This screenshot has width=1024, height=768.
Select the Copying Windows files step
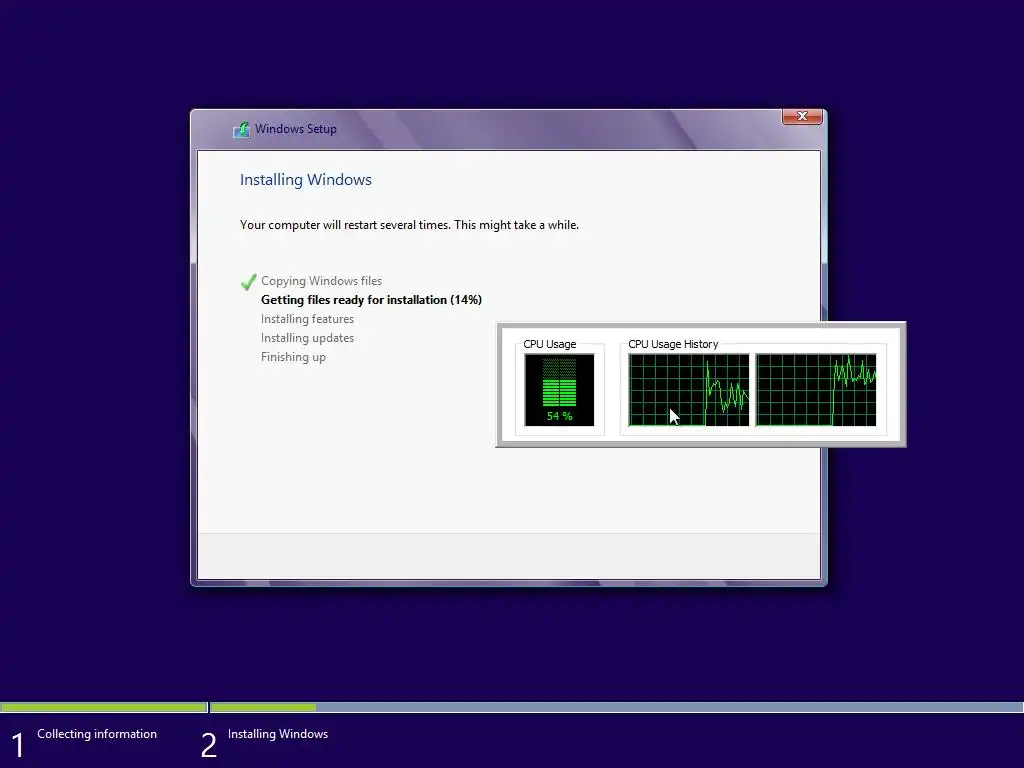tap(321, 281)
